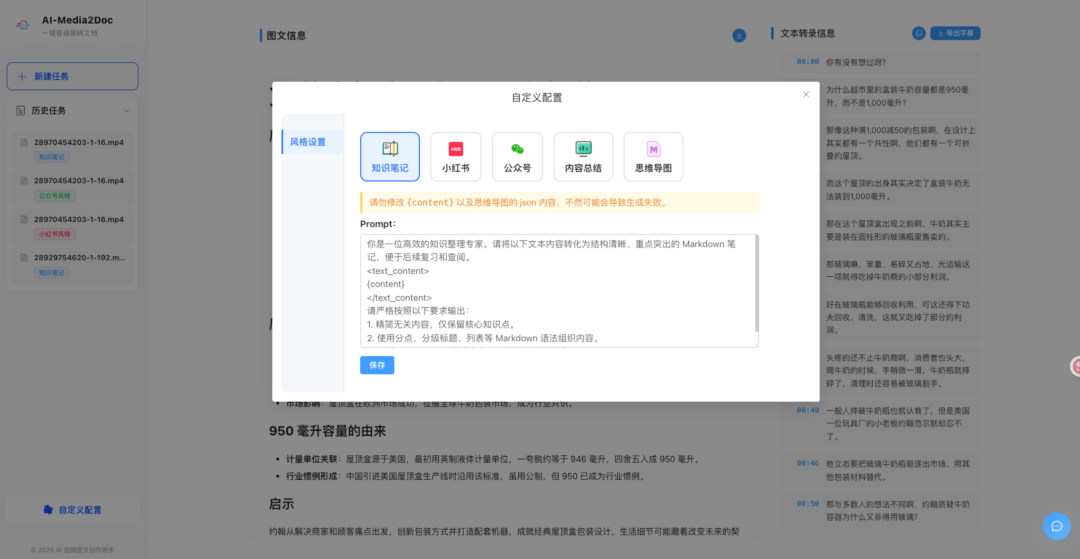
Task: Click the 小红书风格 tag
Action: click(x=55, y=234)
